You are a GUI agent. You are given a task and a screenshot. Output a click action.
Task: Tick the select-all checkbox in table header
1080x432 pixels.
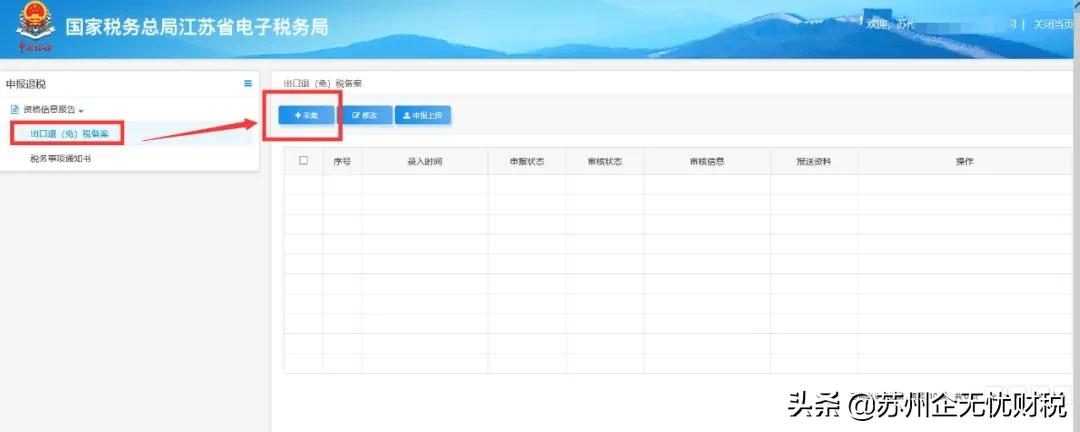pos(303,161)
